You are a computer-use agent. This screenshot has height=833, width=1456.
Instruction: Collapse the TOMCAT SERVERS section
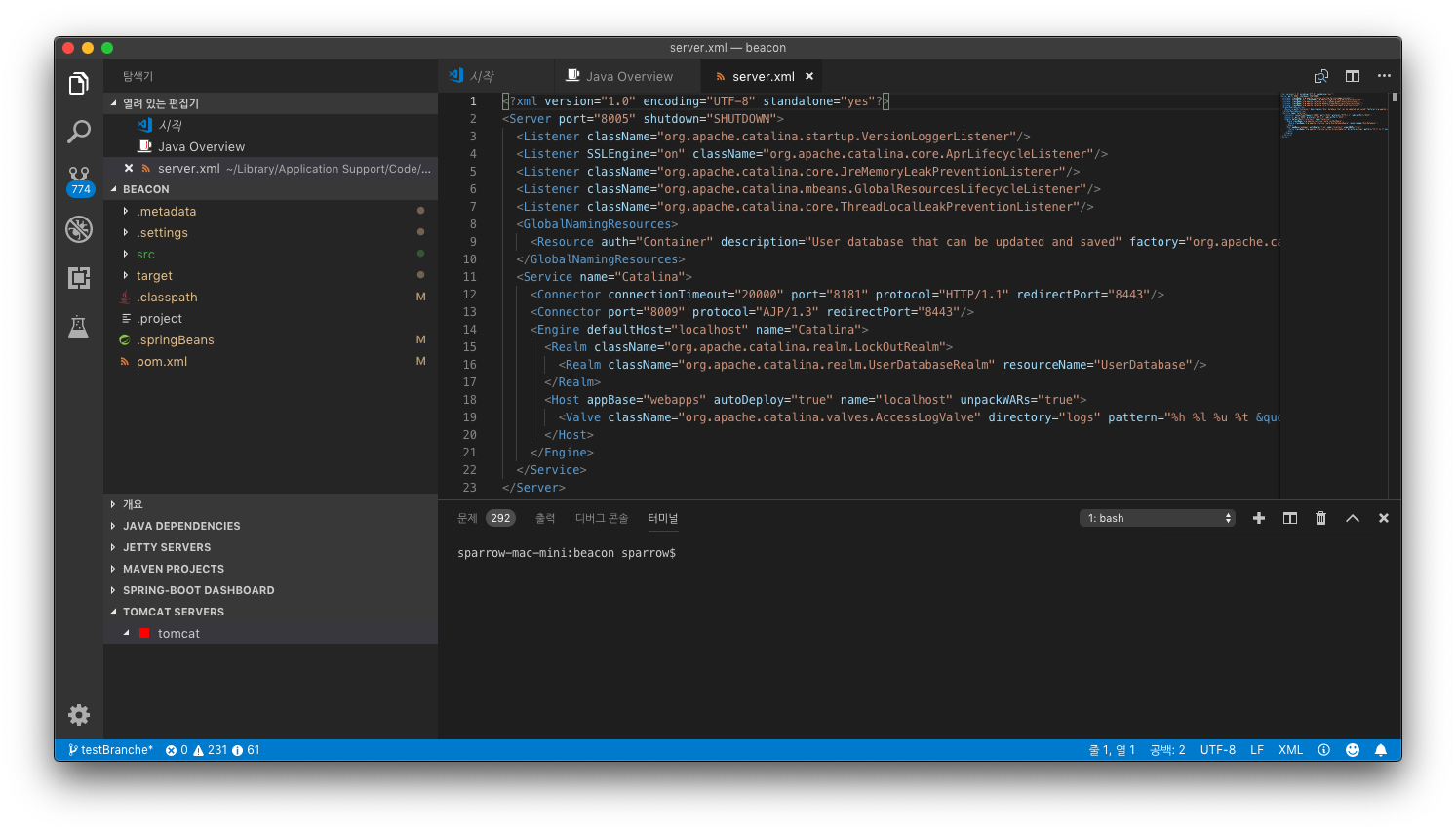coord(271,612)
